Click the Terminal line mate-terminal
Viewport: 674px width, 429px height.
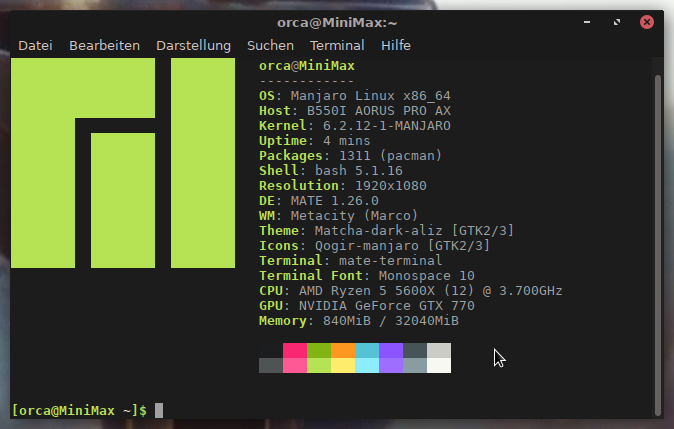(350, 260)
